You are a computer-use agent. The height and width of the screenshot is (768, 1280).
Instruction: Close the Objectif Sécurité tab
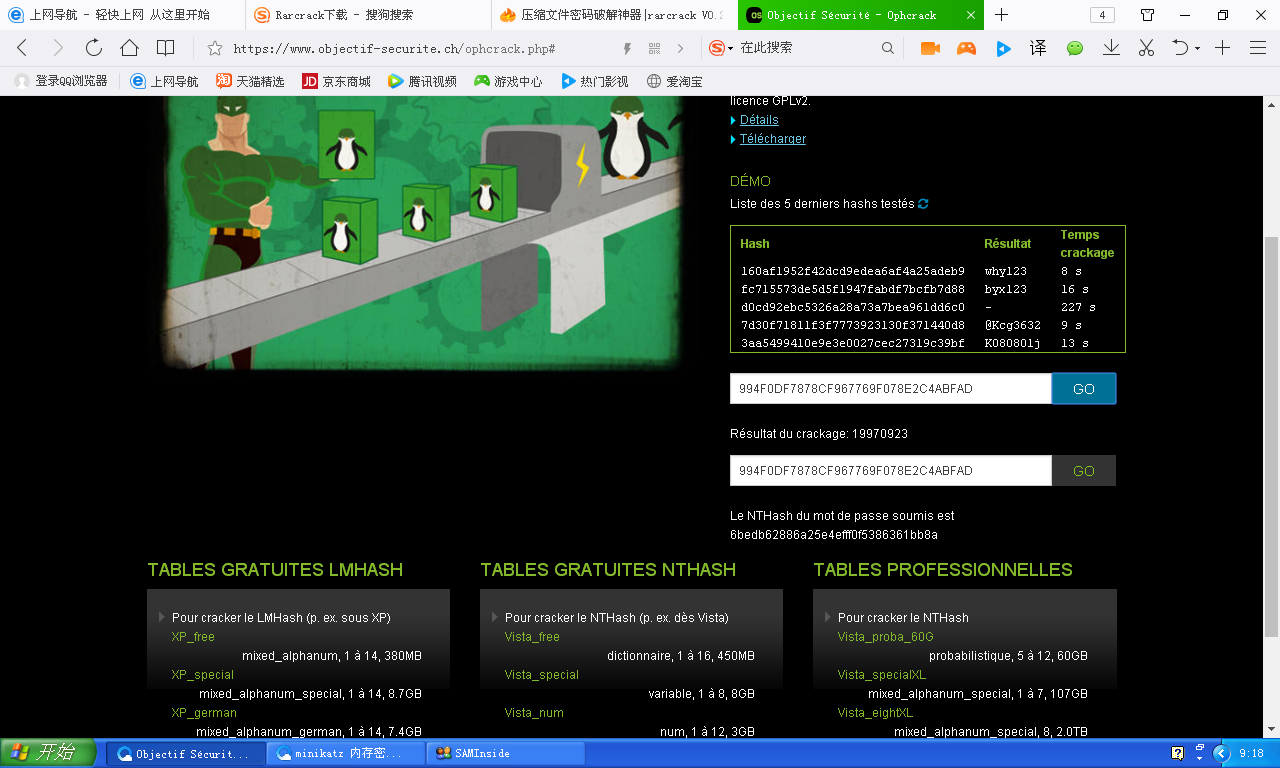point(971,15)
